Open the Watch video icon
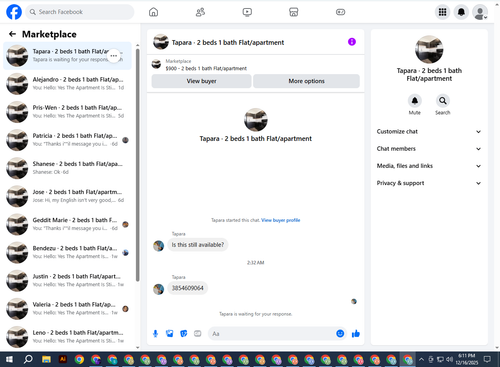 (247, 12)
